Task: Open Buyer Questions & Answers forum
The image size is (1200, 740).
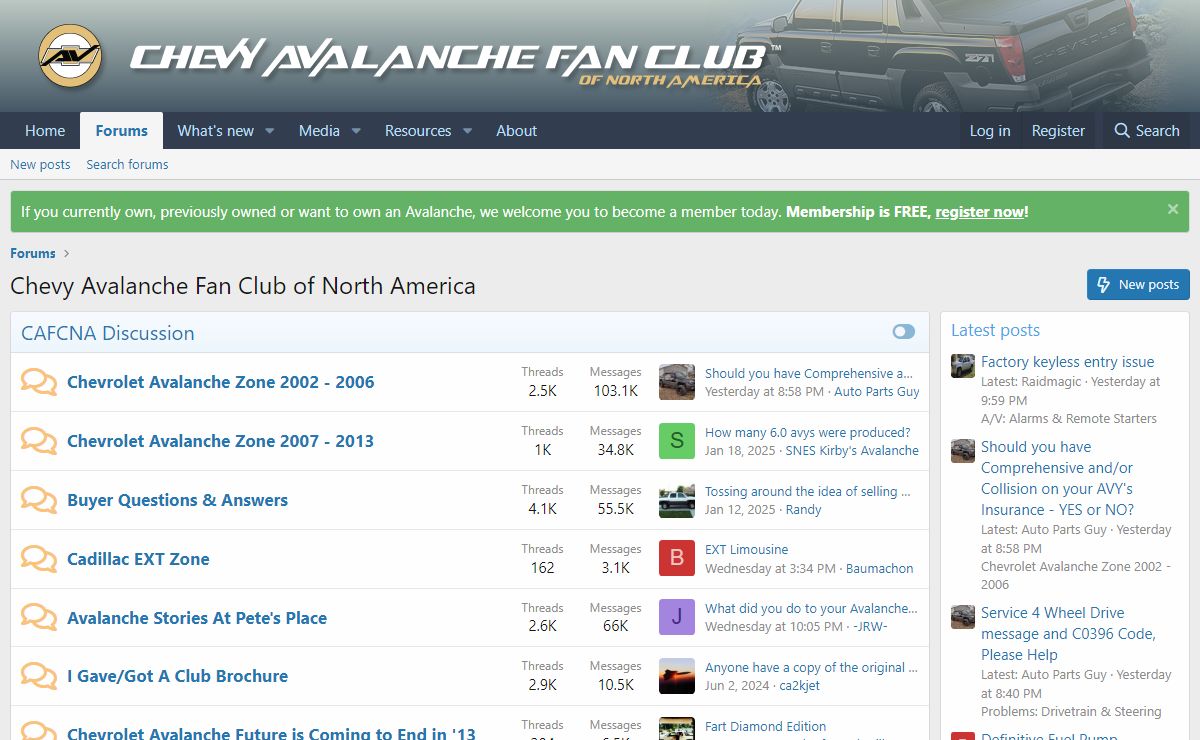Action: pos(177,500)
